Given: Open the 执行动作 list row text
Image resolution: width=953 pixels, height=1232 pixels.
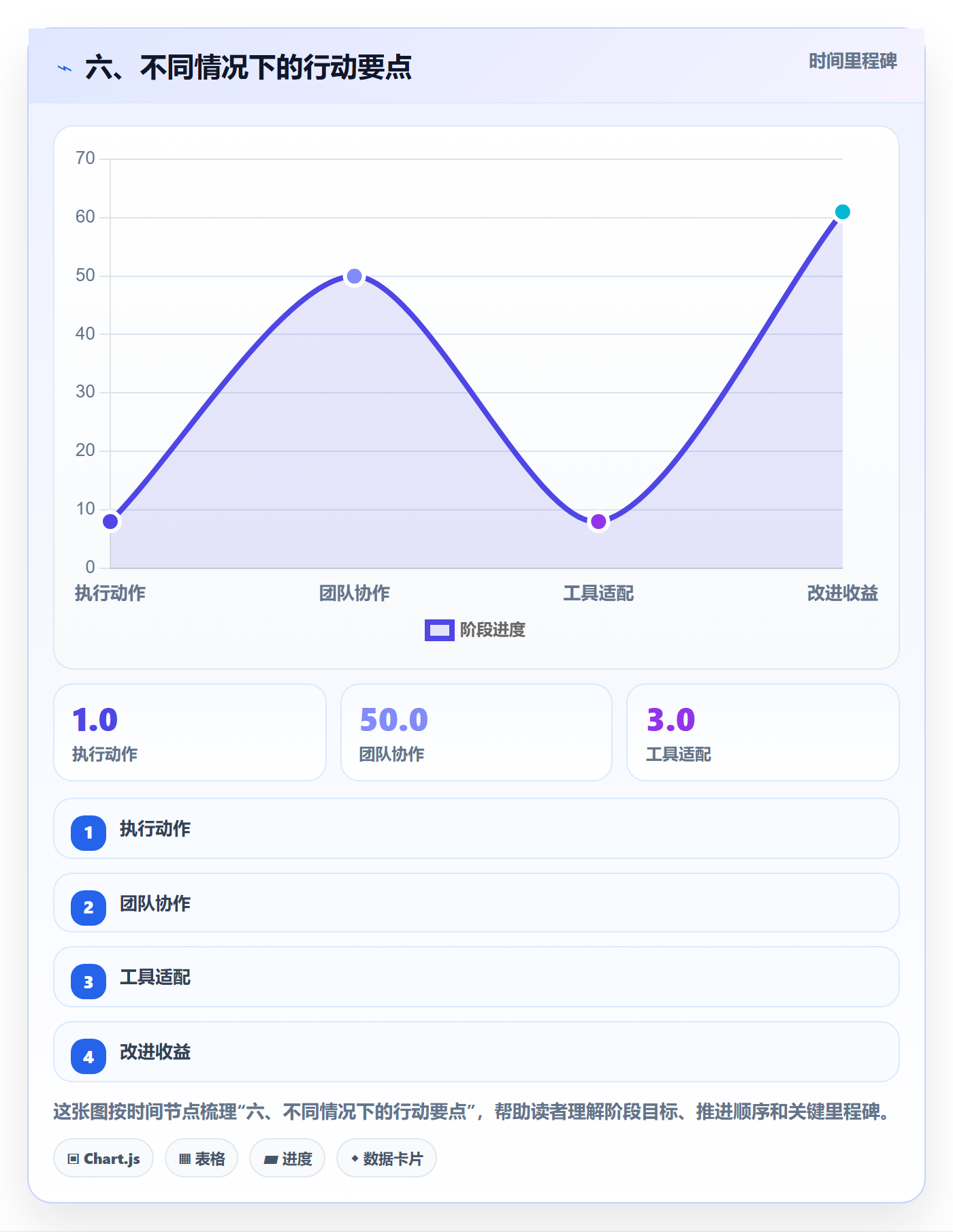Looking at the screenshot, I should click(155, 829).
